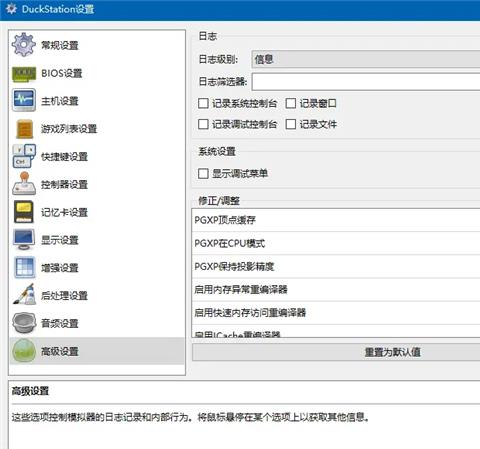Click the 重置为默认值 button
Image resolution: width=480 pixels, height=449 pixels.
click(336, 352)
